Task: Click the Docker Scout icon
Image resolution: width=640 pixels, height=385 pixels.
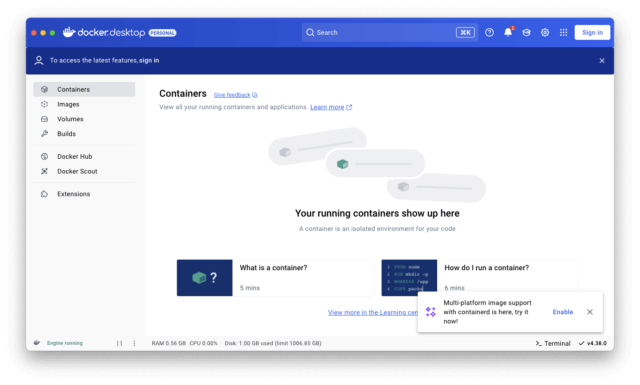Action: click(44, 171)
